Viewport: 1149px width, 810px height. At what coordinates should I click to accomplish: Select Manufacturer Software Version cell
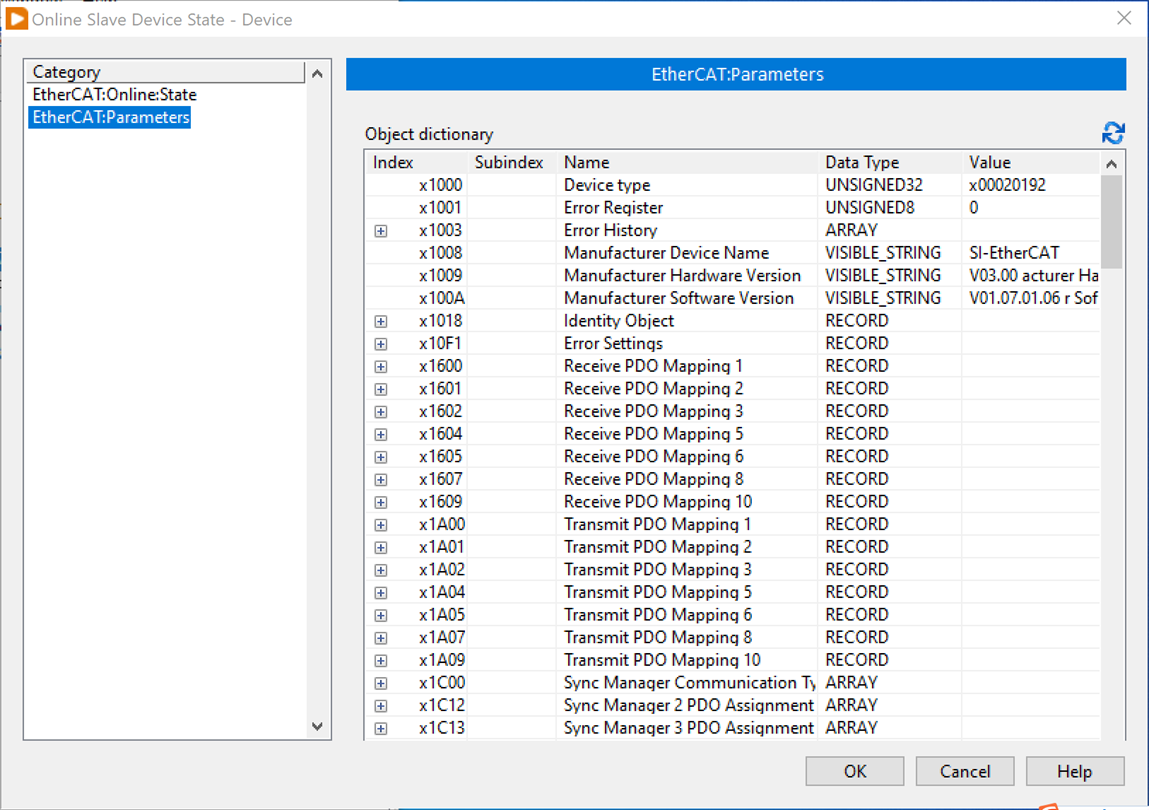(x=679, y=298)
